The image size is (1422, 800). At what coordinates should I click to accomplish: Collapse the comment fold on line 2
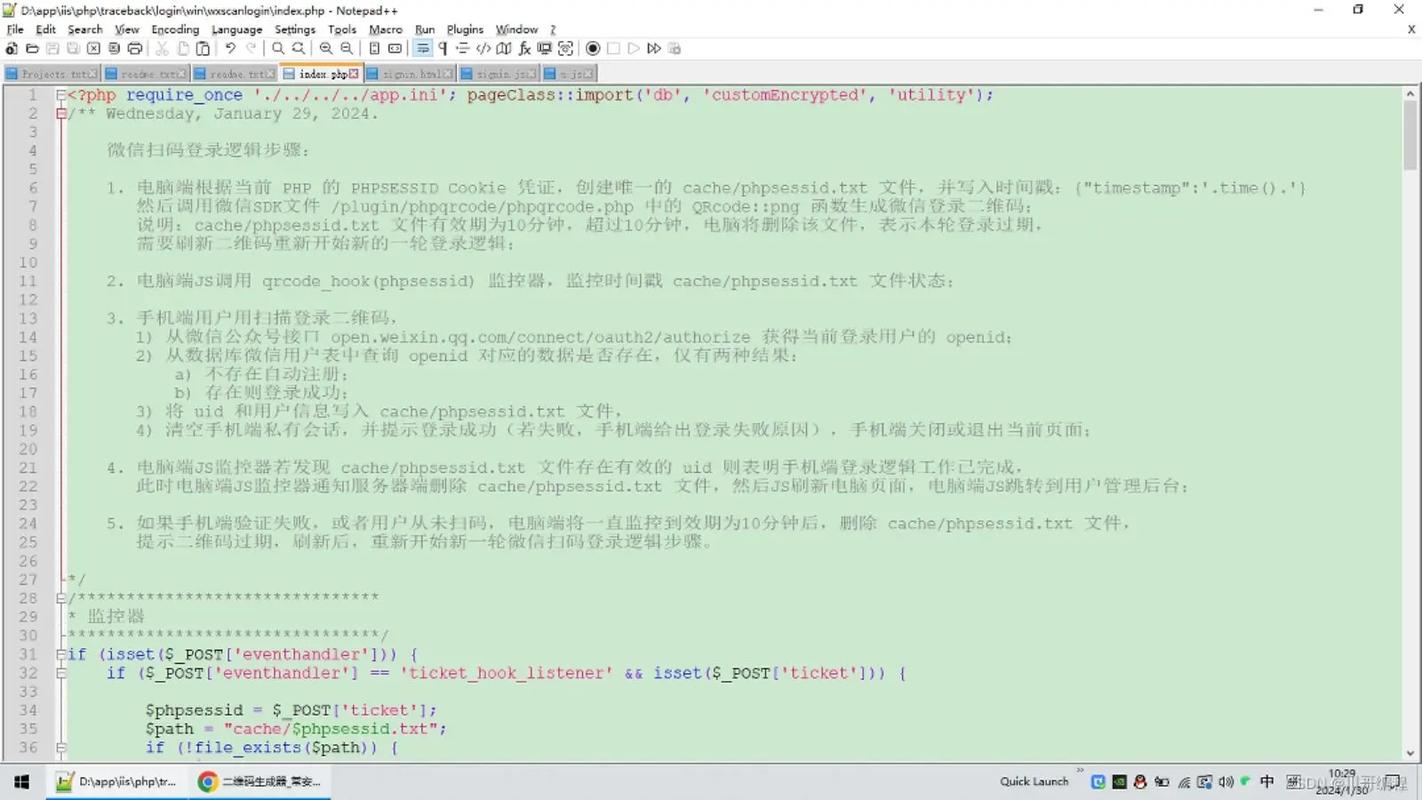(61, 113)
